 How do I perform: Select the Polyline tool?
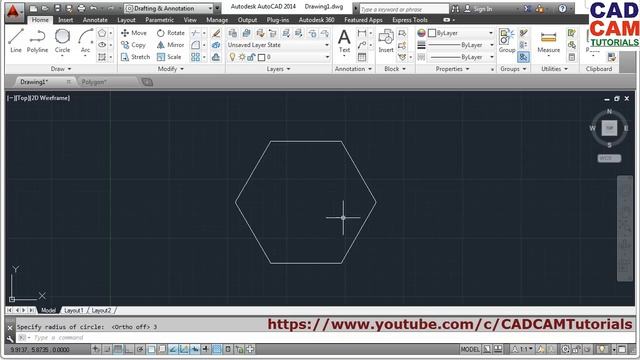click(x=37, y=41)
